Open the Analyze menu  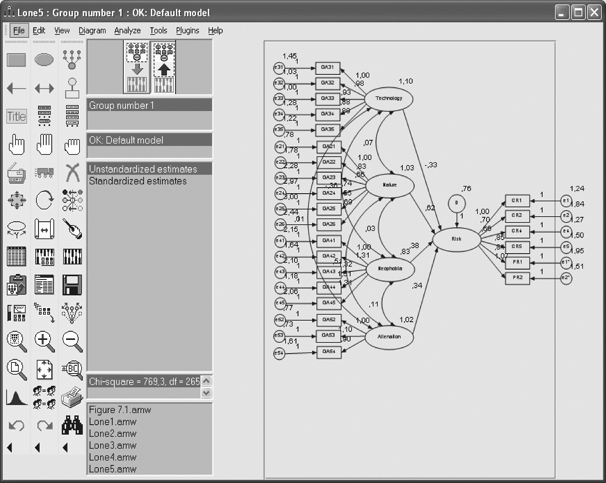127,31
